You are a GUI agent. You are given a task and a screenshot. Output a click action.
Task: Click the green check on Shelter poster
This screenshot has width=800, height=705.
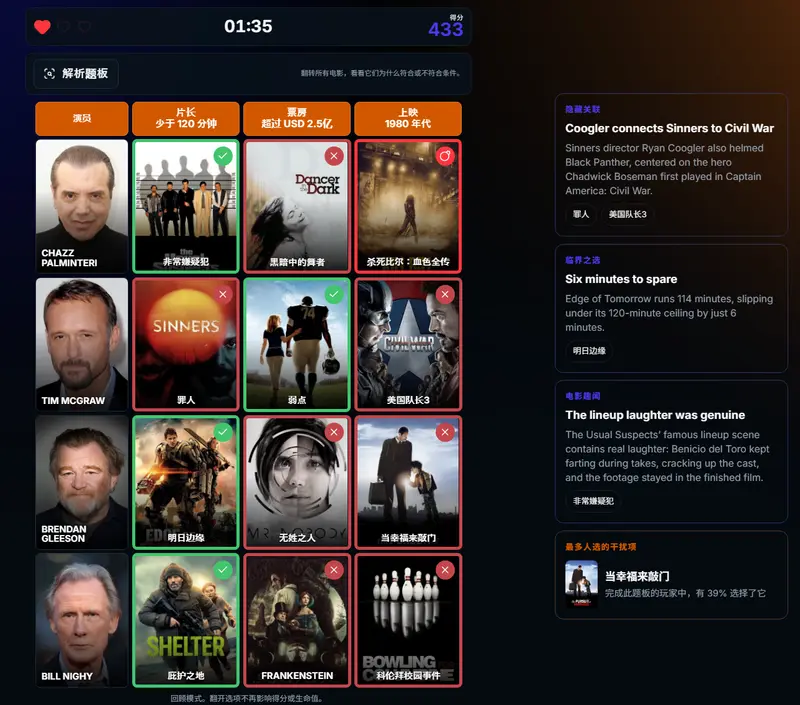pyautogui.click(x=223, y=570)
